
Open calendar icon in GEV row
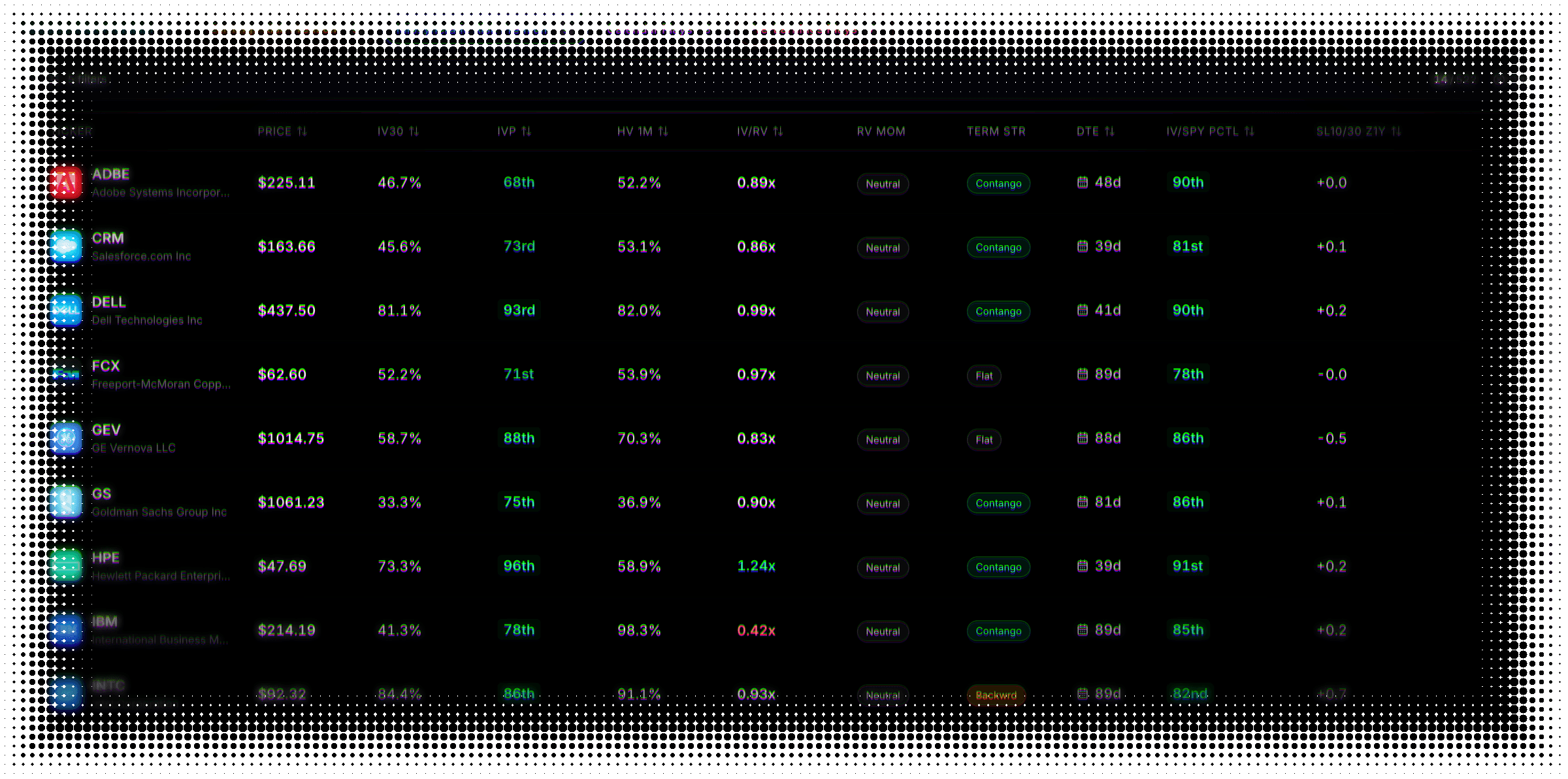pyautogui.click(x=1083, y=438)
